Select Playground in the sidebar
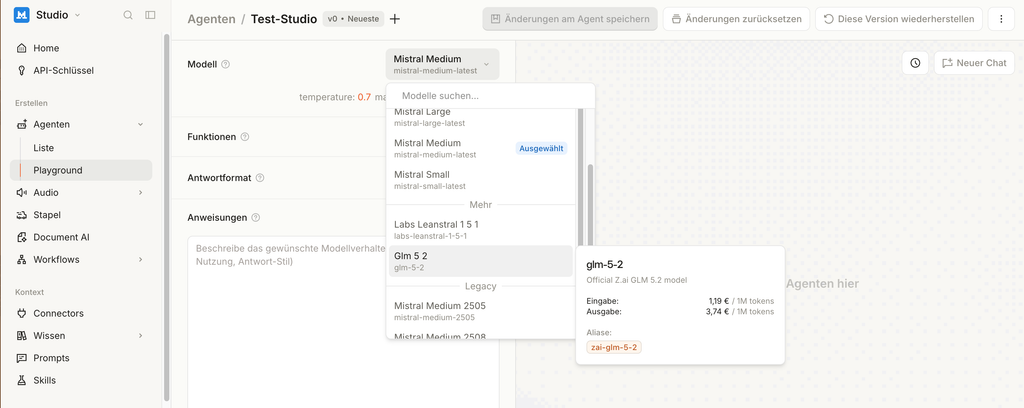This screenshot has height=408, width=1024. 81,170
